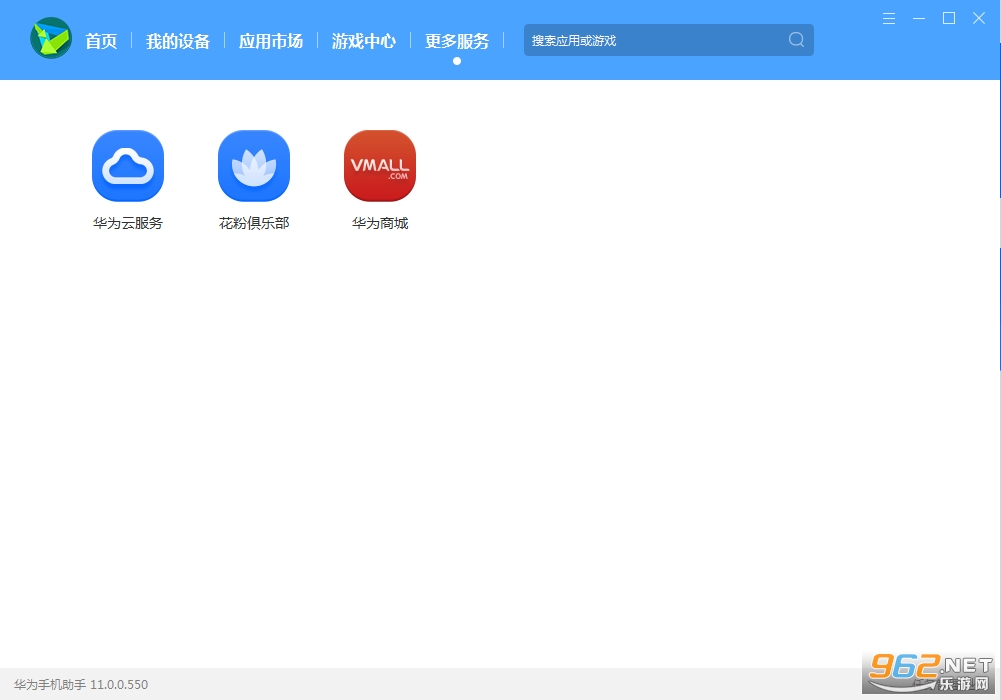Click the HiSuite bird logo
The height and width of the screenshot is (700, 1001).
[x=51, y=39]
